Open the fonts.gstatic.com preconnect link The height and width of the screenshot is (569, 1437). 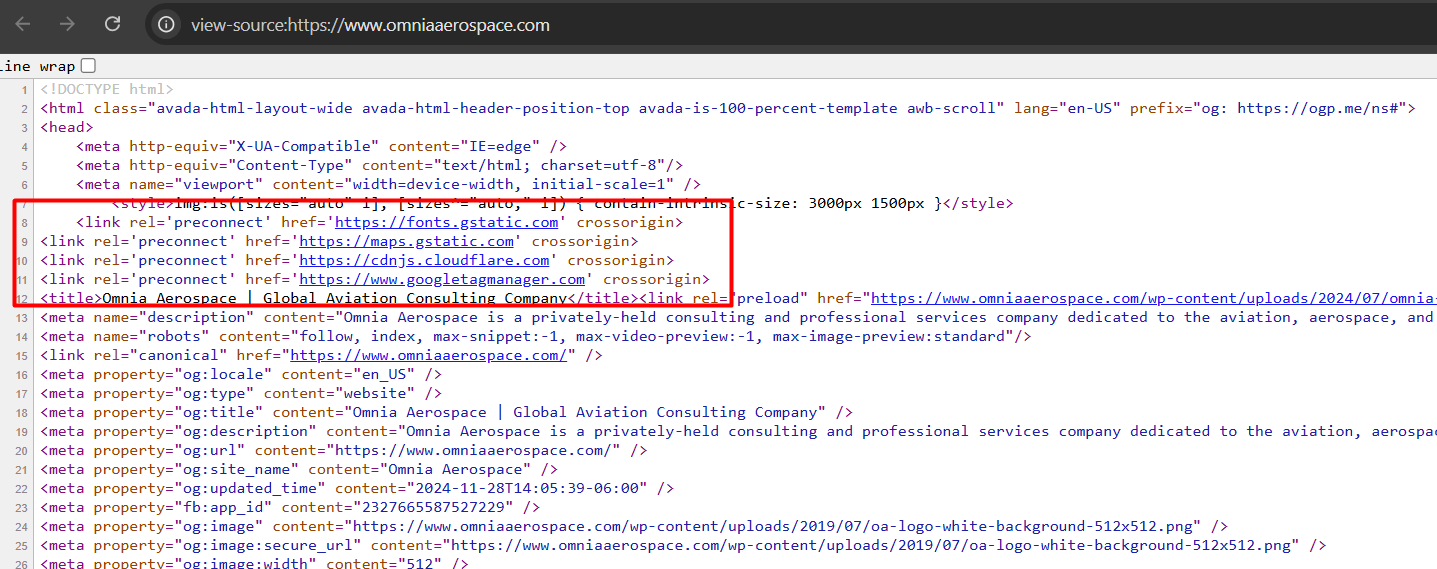coord(446,222)
